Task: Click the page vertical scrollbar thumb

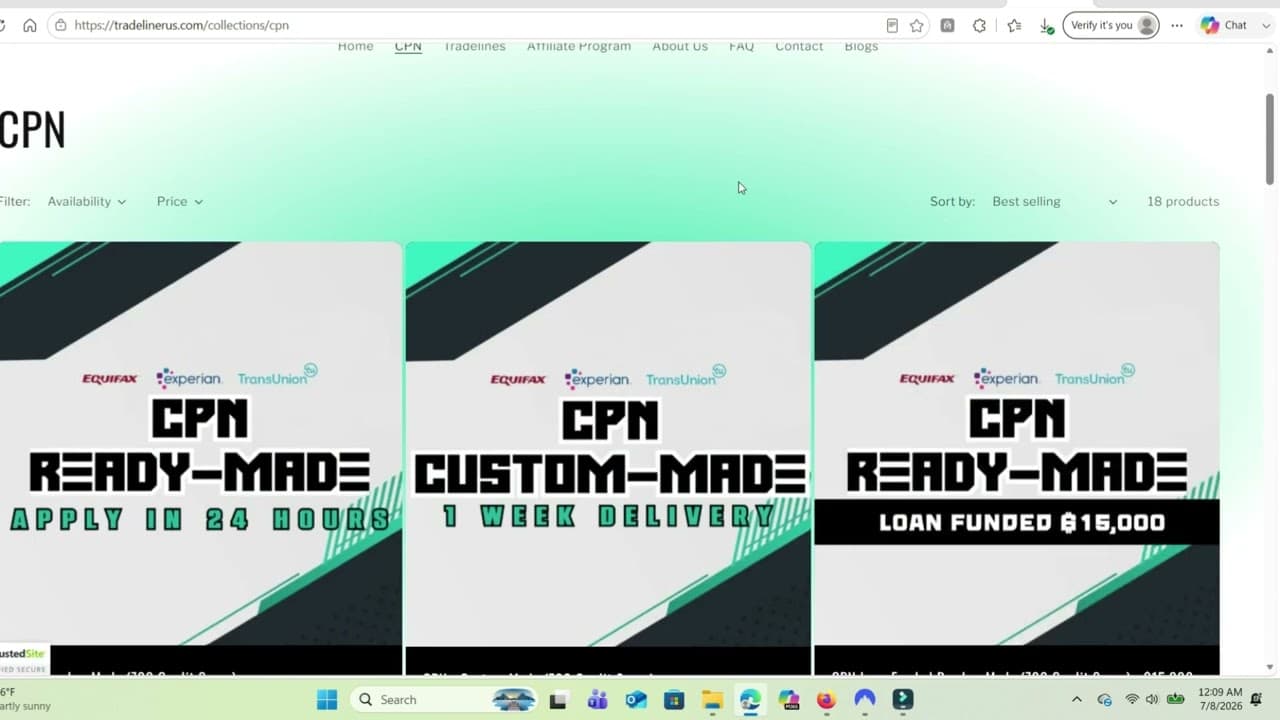Action: click(x=1270, y=138)
